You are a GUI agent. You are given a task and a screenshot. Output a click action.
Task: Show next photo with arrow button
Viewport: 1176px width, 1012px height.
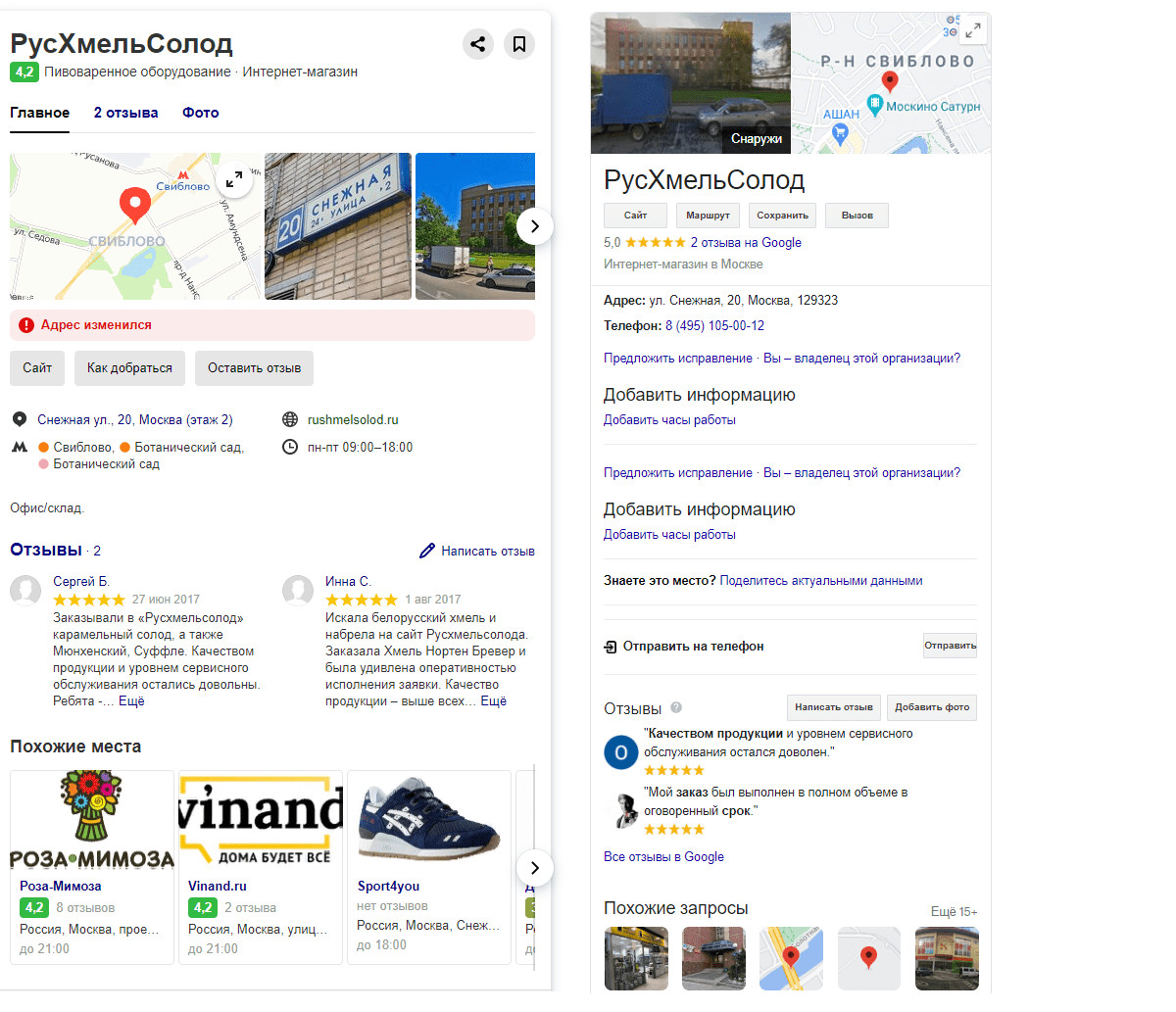(x=534, y=226)
